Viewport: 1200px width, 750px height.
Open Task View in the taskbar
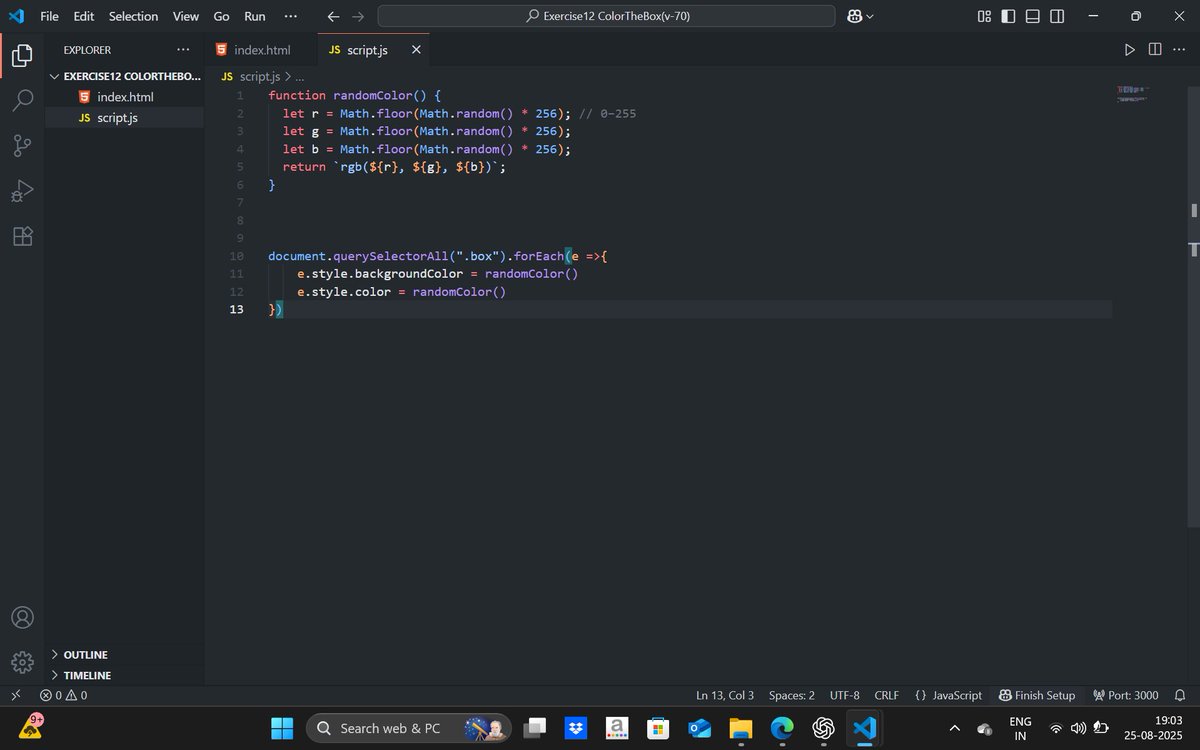536,728
